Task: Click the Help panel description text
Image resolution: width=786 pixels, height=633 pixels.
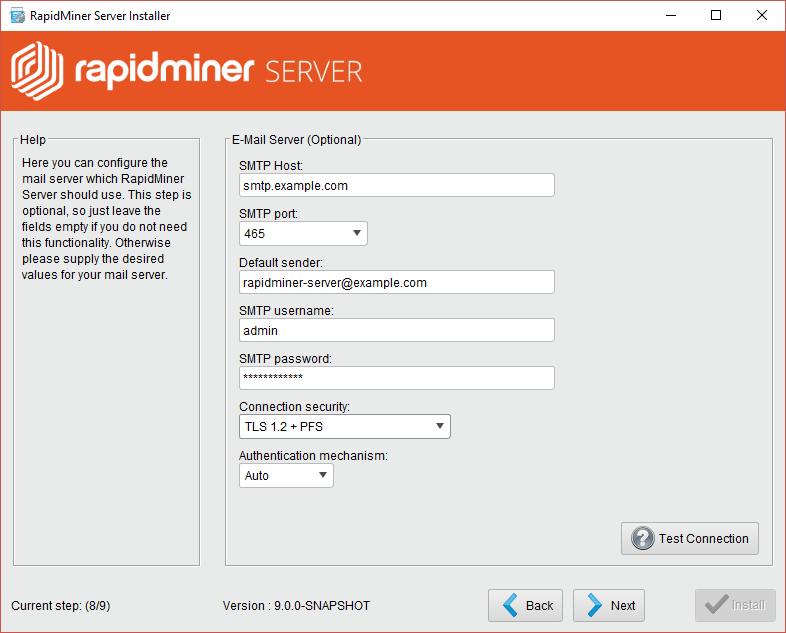Action: point(106,219)
